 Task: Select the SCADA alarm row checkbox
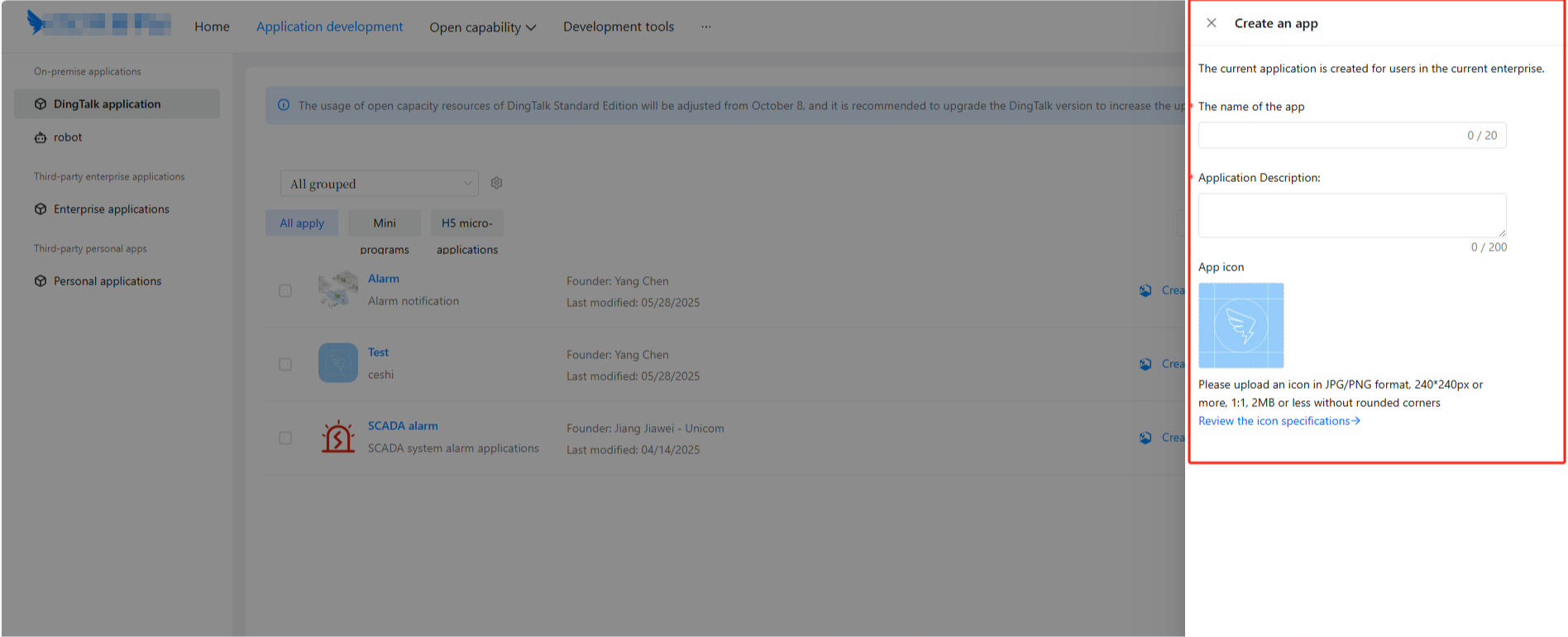(x=285, y=438)
